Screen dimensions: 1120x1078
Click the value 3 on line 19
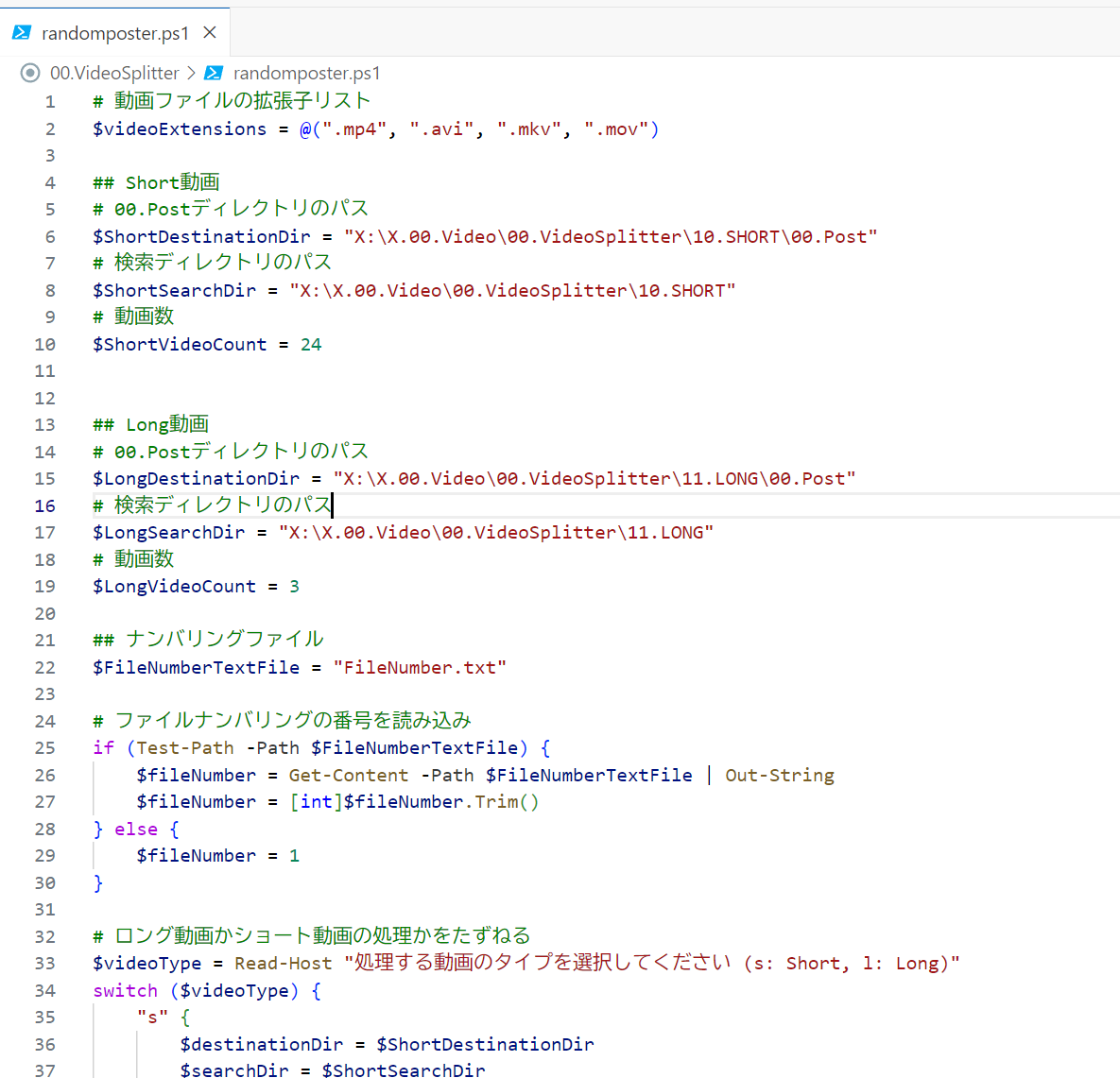[294, 587]
